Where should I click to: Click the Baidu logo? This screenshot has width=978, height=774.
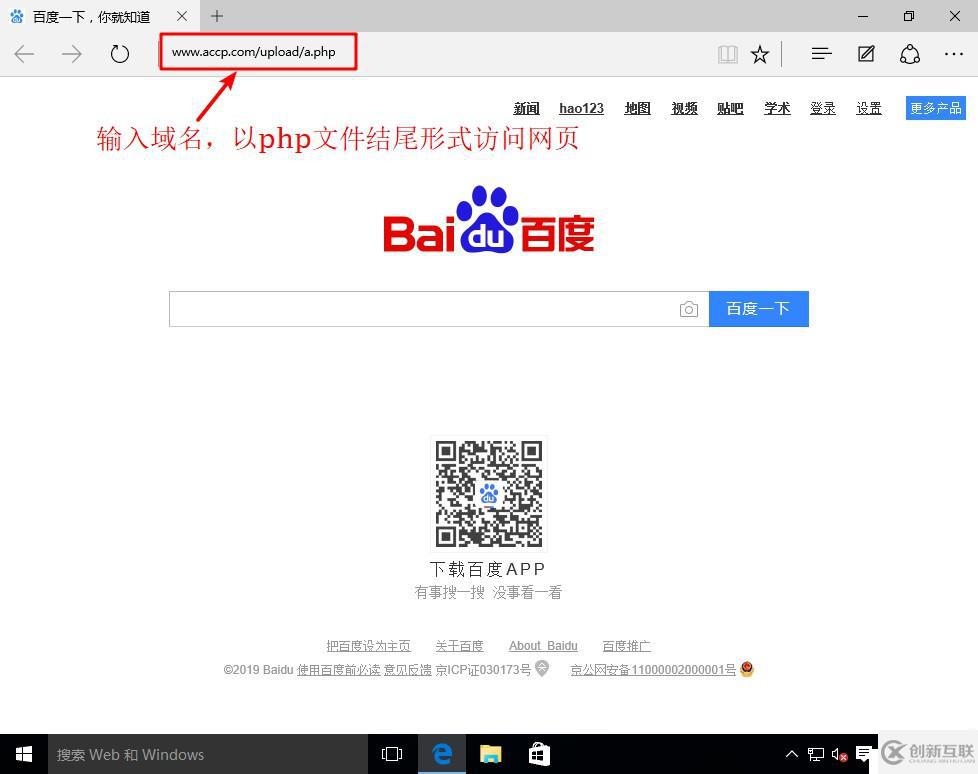tap(488, 220)
